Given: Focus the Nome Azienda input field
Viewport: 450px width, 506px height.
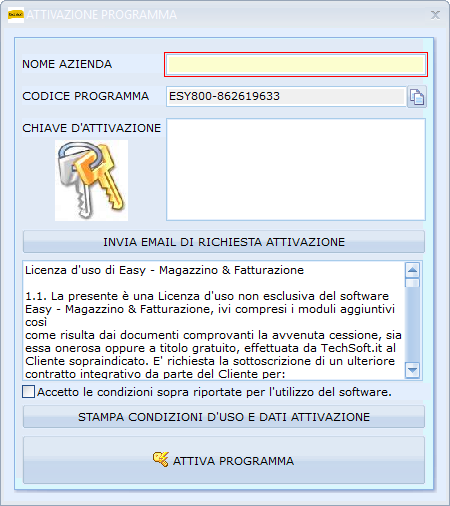Looking at the screenshot, I should 296,64.
